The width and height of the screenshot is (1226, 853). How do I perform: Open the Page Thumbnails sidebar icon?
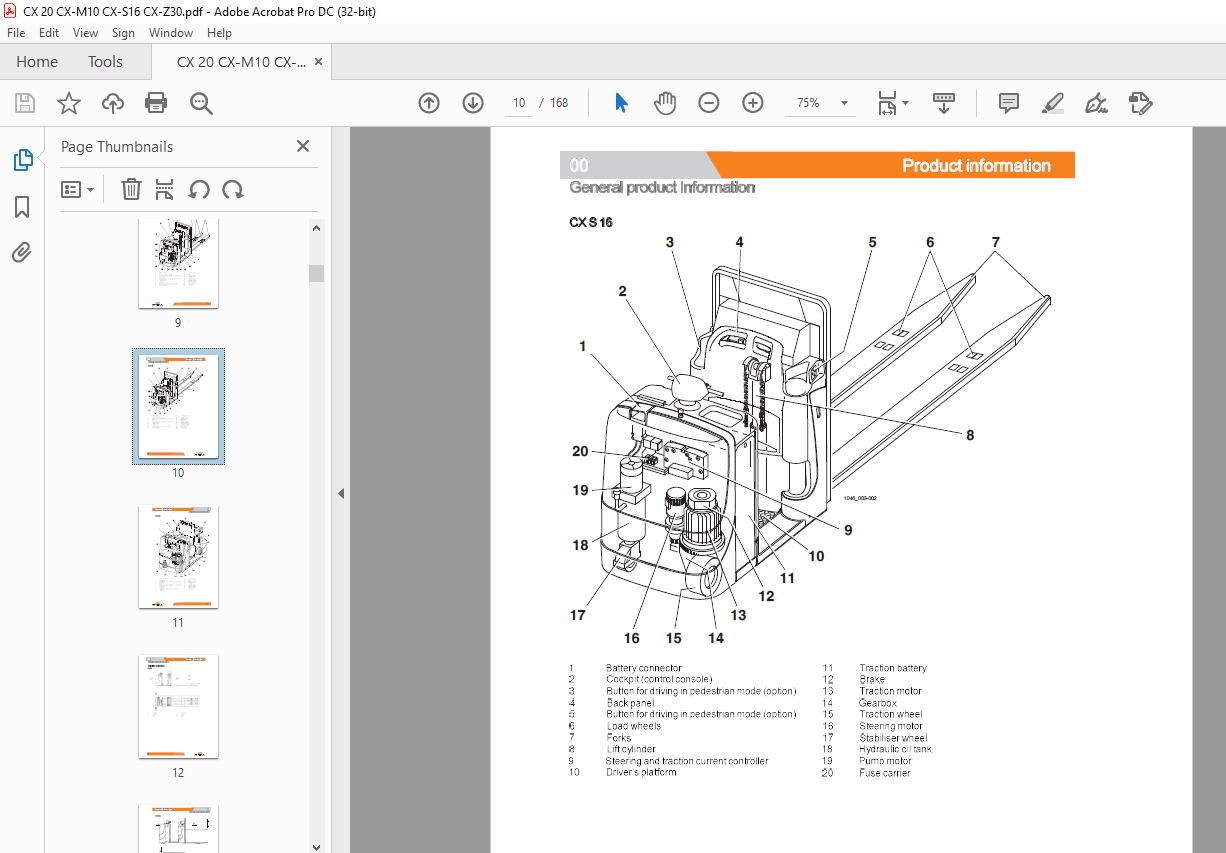22,160
